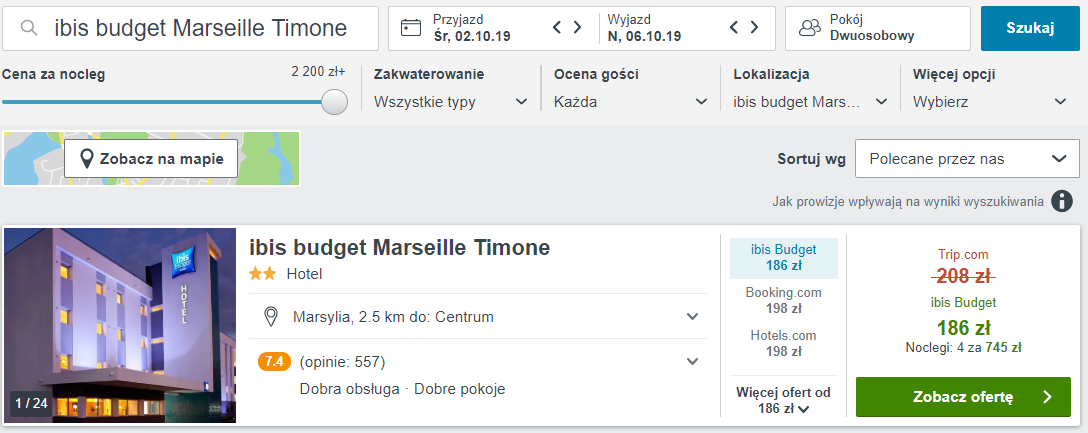Screen dimensions: 1088x433
Task: Select the Booking.com 198 zł offer
Action: point(783,300)
